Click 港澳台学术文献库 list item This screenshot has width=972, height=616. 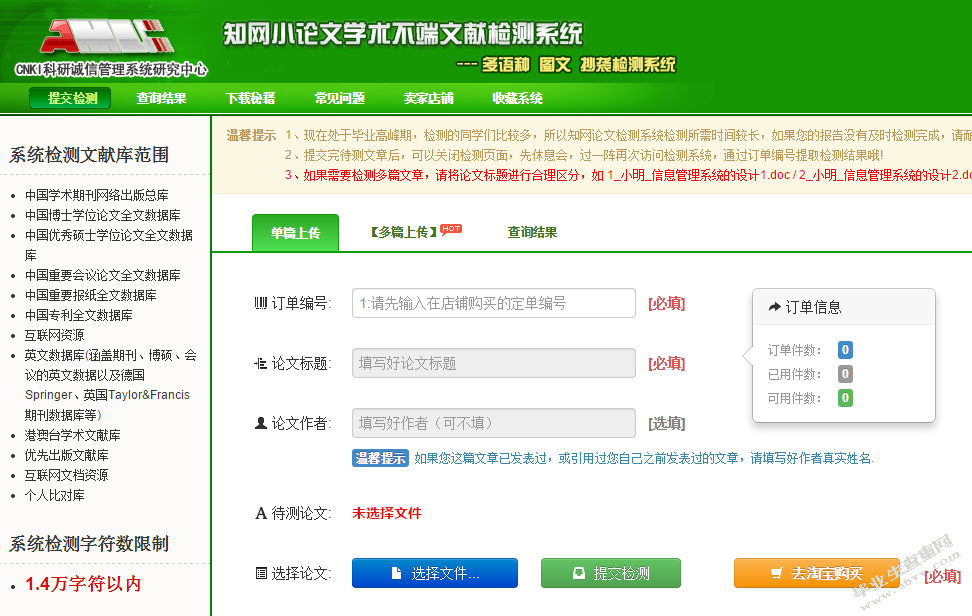pyautogui.click(x=73, y=435)
